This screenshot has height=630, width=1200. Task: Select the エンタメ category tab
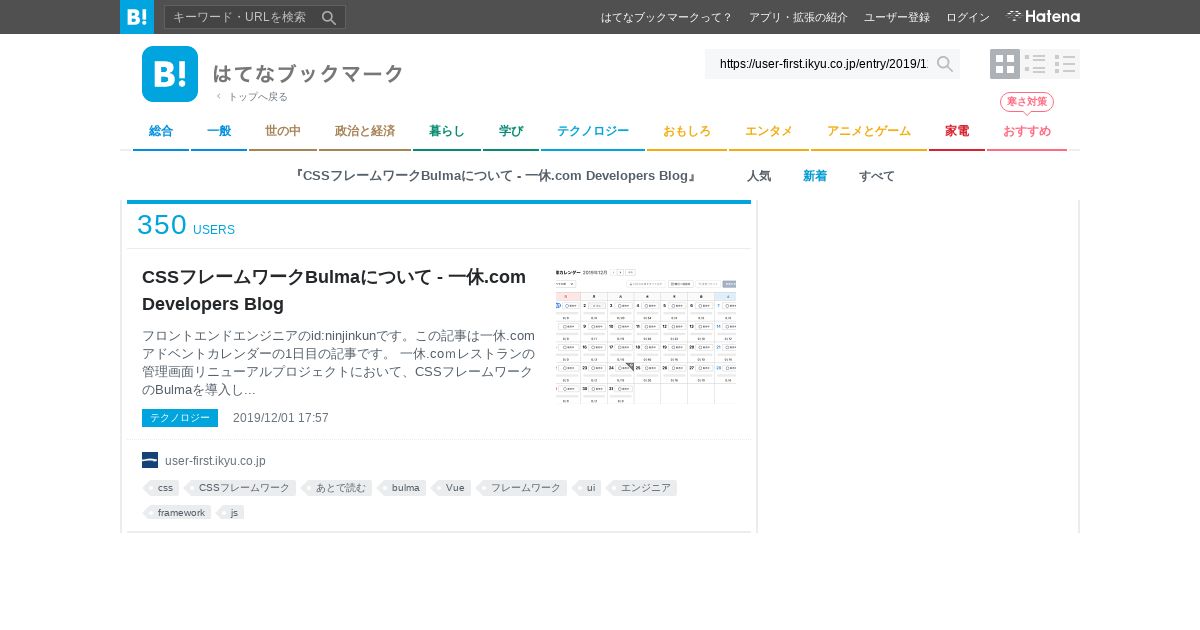(769, 132)
